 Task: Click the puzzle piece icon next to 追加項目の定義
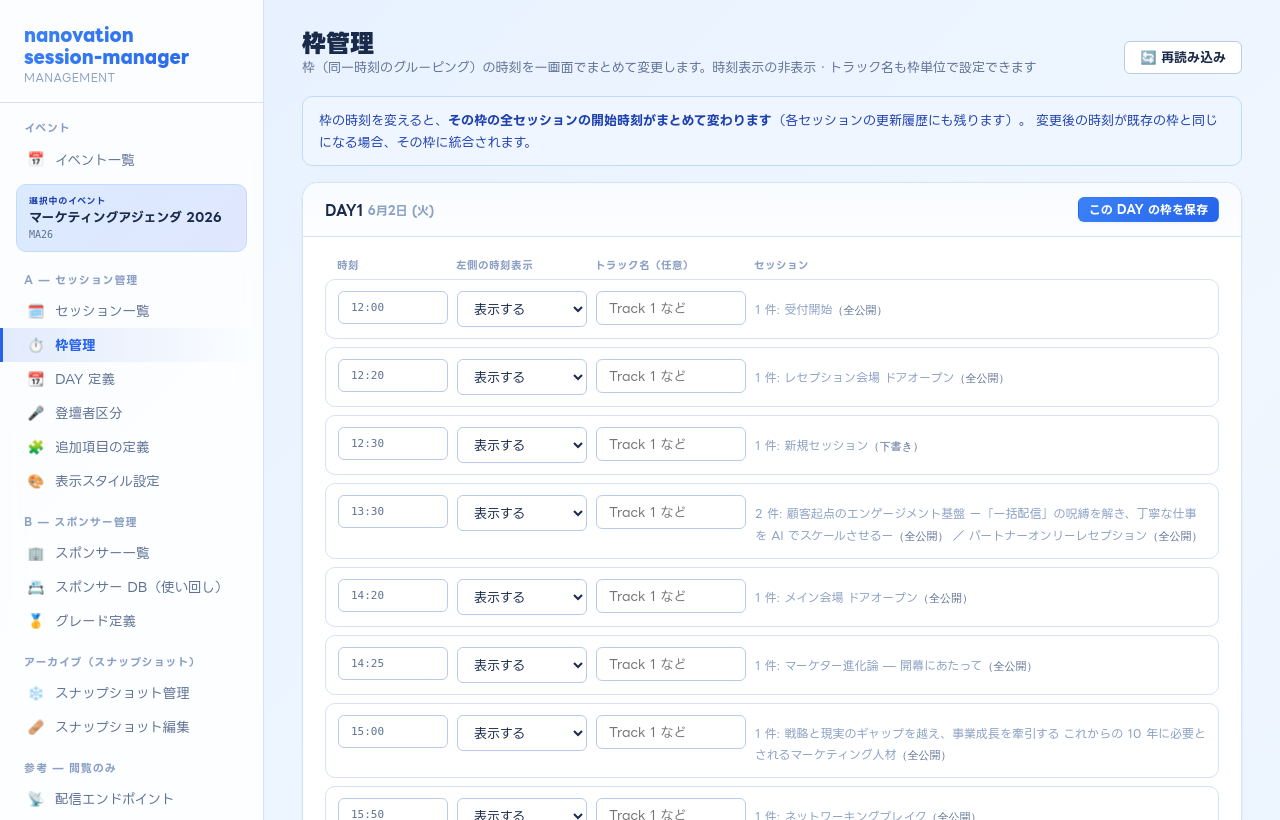(x=36, y=447)
